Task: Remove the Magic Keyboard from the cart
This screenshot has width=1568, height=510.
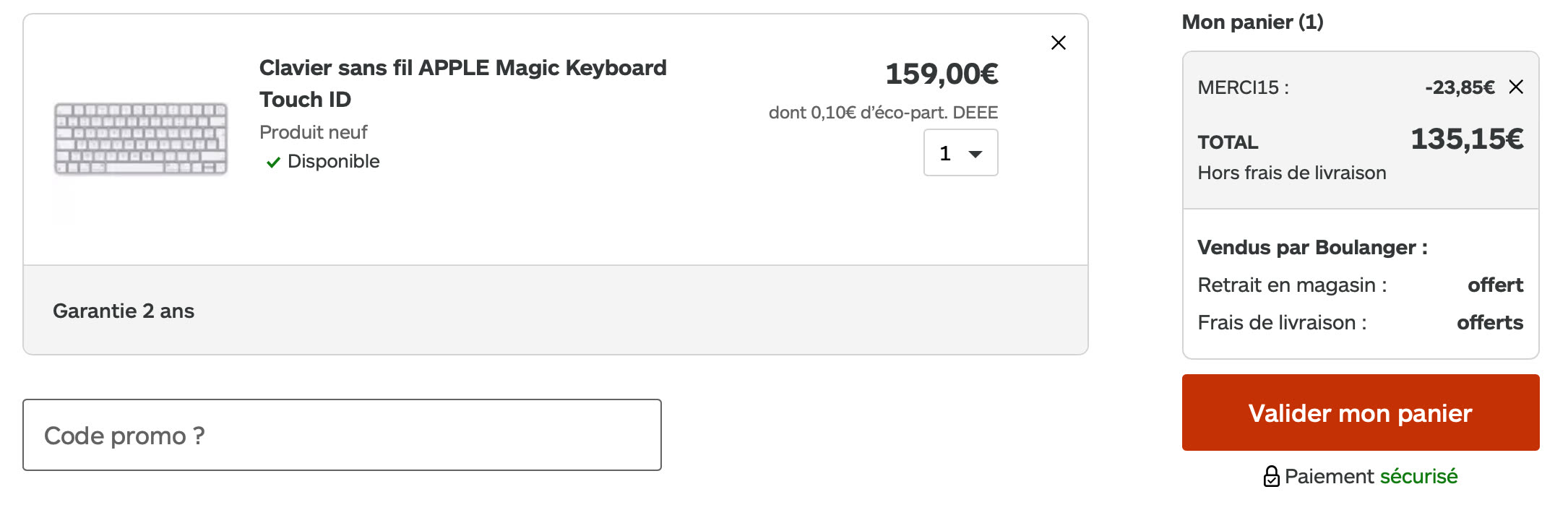Action: click(1058, 43)
